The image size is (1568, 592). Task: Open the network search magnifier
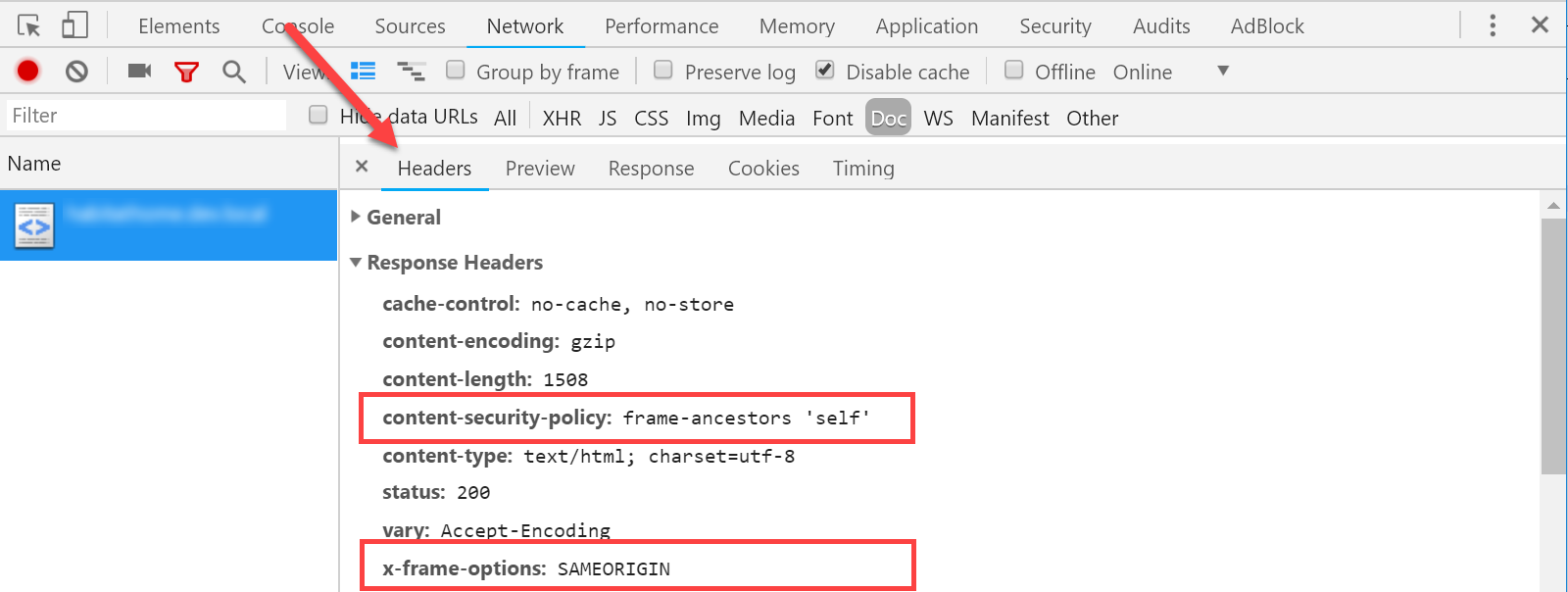coord(233,71)
